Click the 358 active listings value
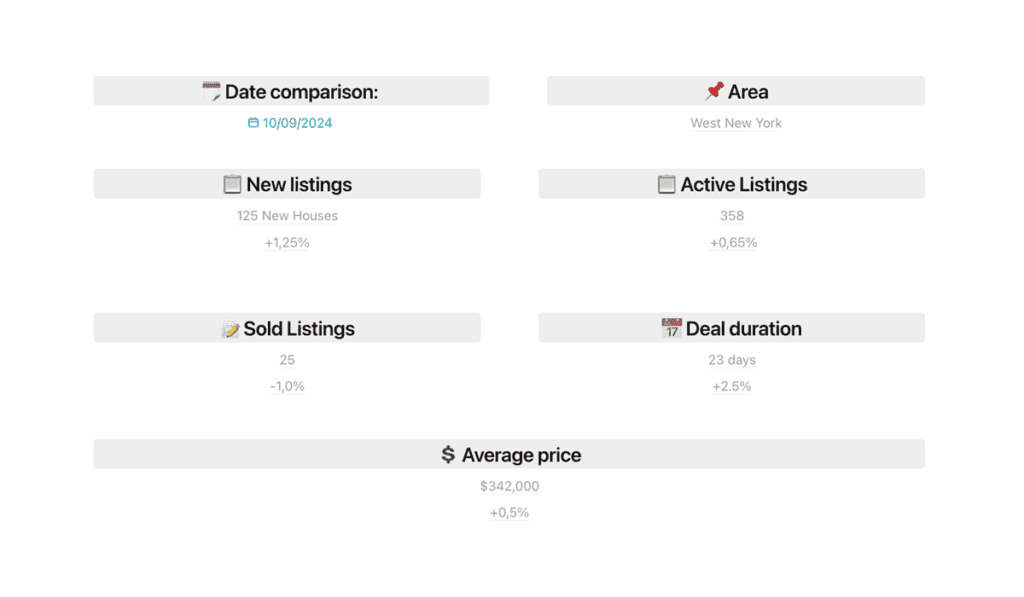 point(731,216)
